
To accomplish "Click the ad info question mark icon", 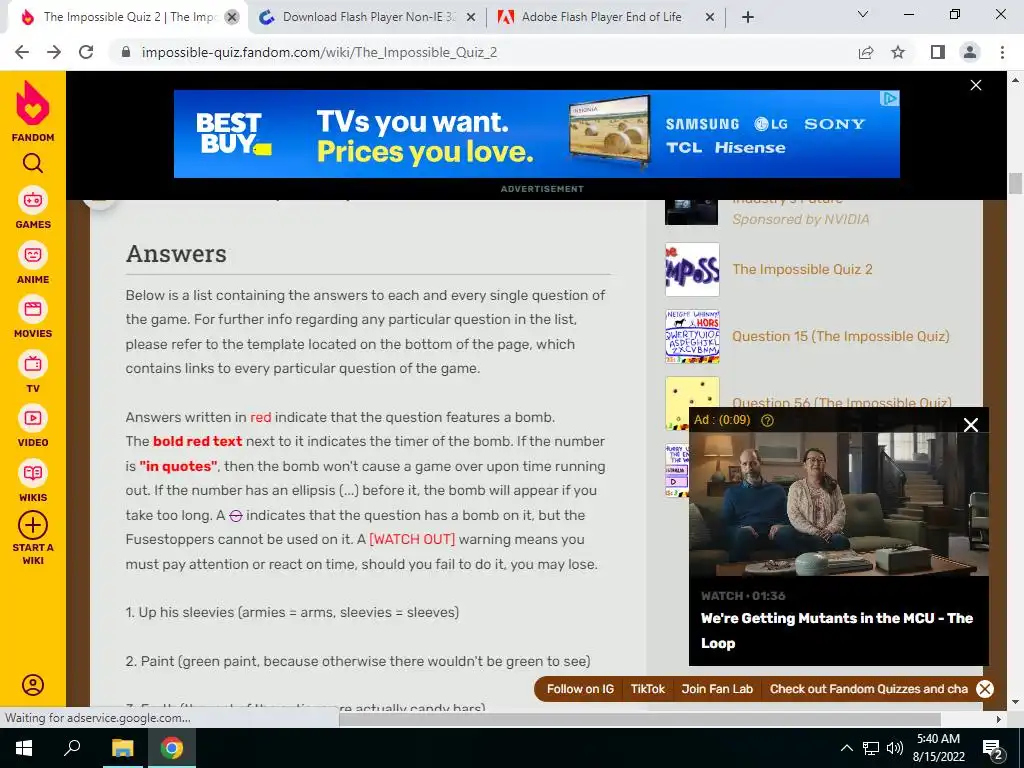I will click(x=768, y=421).
